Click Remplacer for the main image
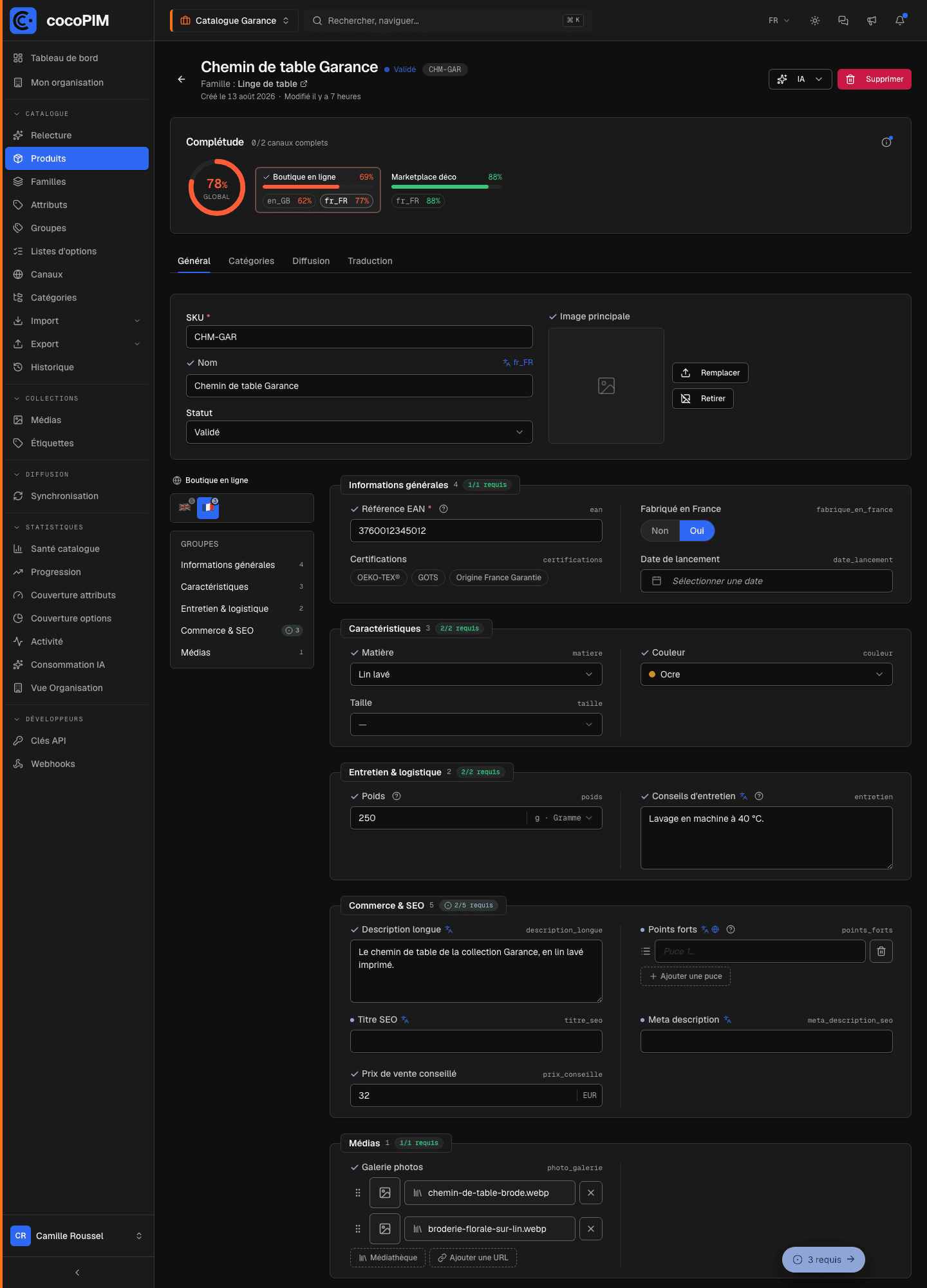927x1288 pixels. click(x=710, y=373)
